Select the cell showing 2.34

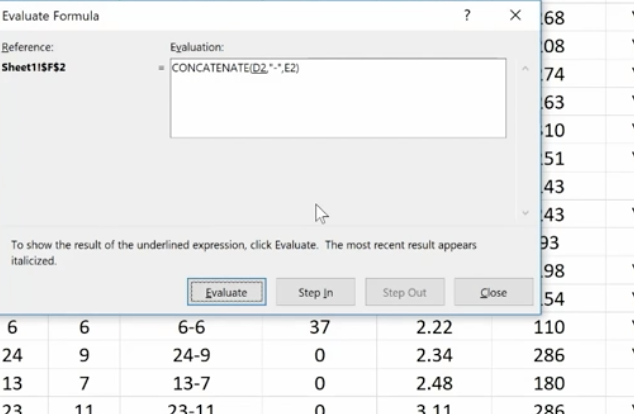click(434, 355)
